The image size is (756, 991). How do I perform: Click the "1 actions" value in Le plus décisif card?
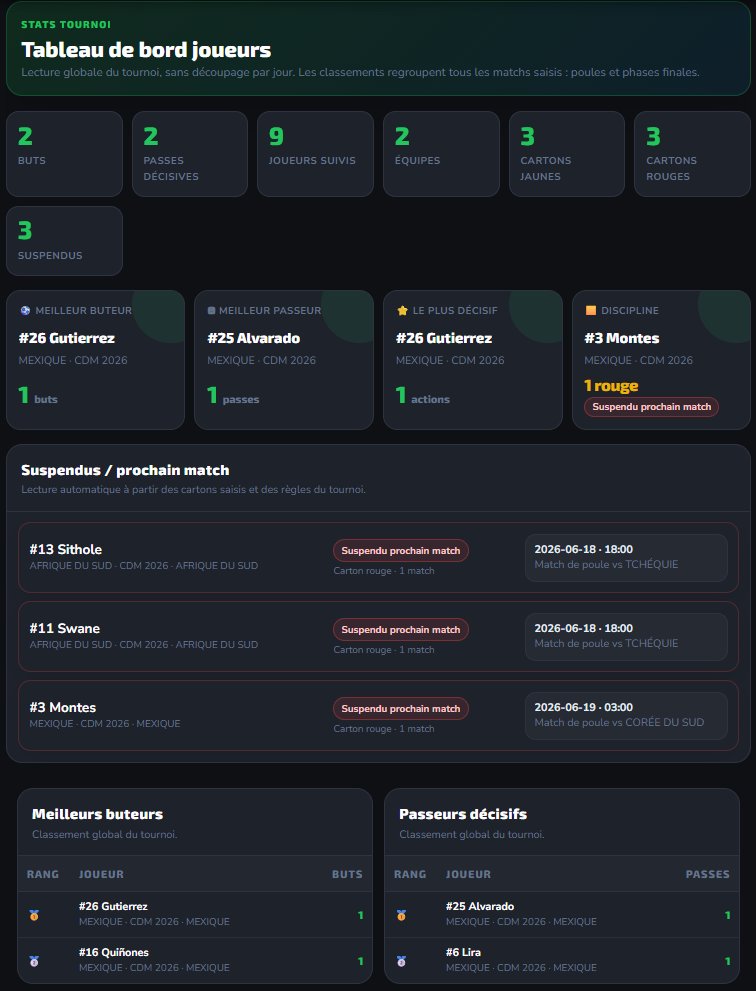[423, 396]
